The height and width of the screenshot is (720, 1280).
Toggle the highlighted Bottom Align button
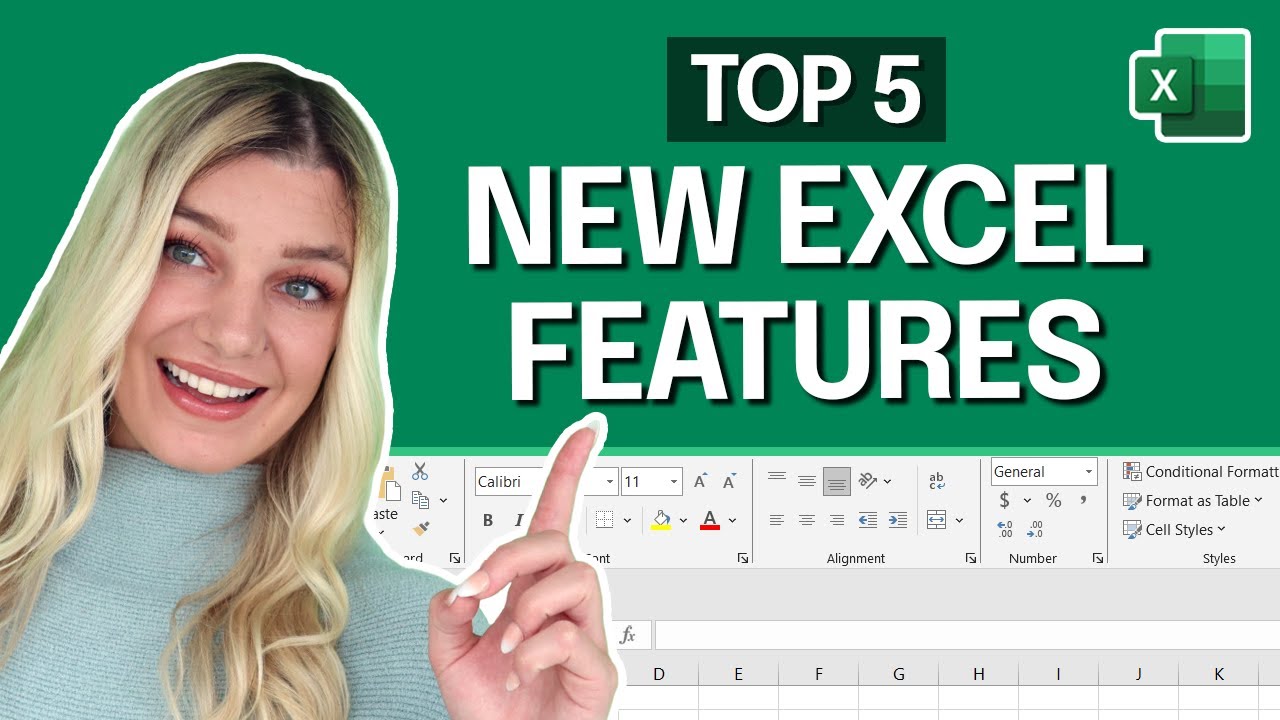837,482
